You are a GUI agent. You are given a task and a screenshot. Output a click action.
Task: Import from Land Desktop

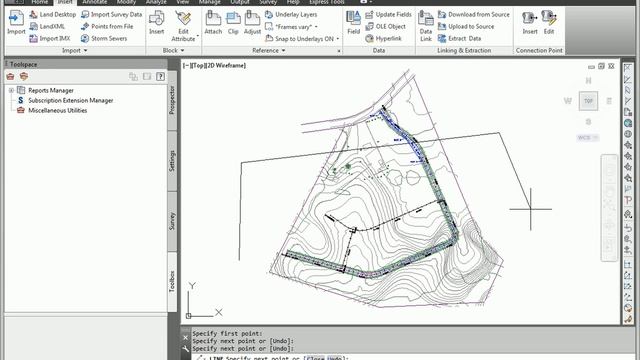tap(52, 14)
